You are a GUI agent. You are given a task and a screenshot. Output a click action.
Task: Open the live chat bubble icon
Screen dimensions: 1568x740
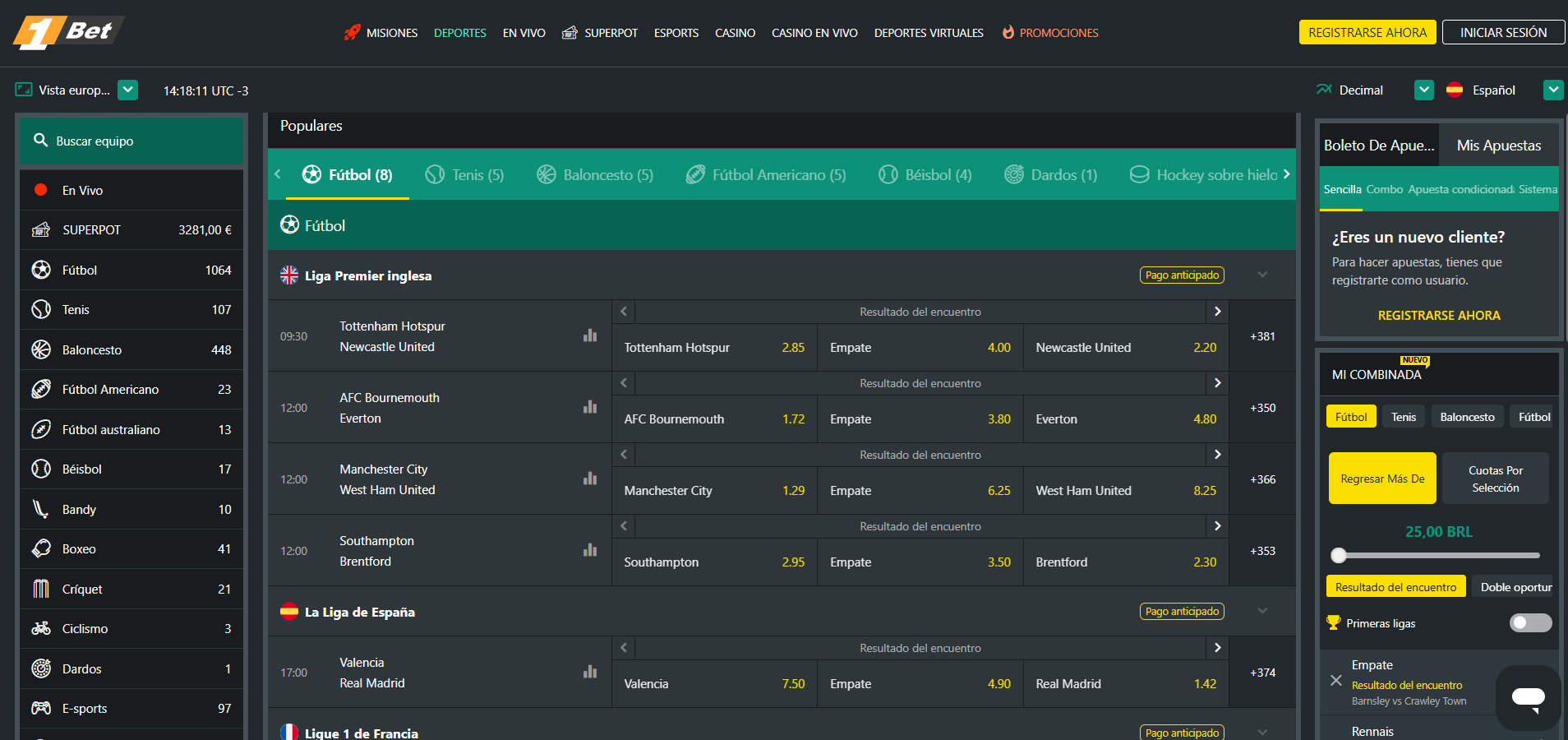pyautogui.click(x=1528, y=698)
